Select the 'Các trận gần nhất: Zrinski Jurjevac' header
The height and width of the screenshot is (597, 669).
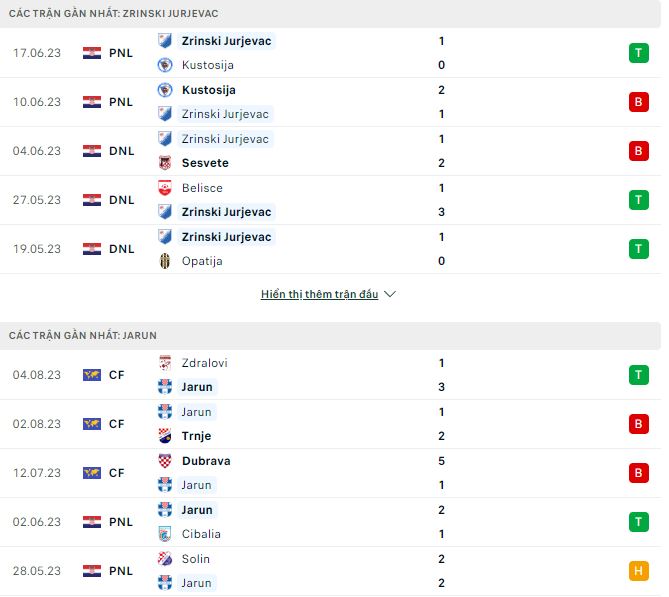click(114, 13)
